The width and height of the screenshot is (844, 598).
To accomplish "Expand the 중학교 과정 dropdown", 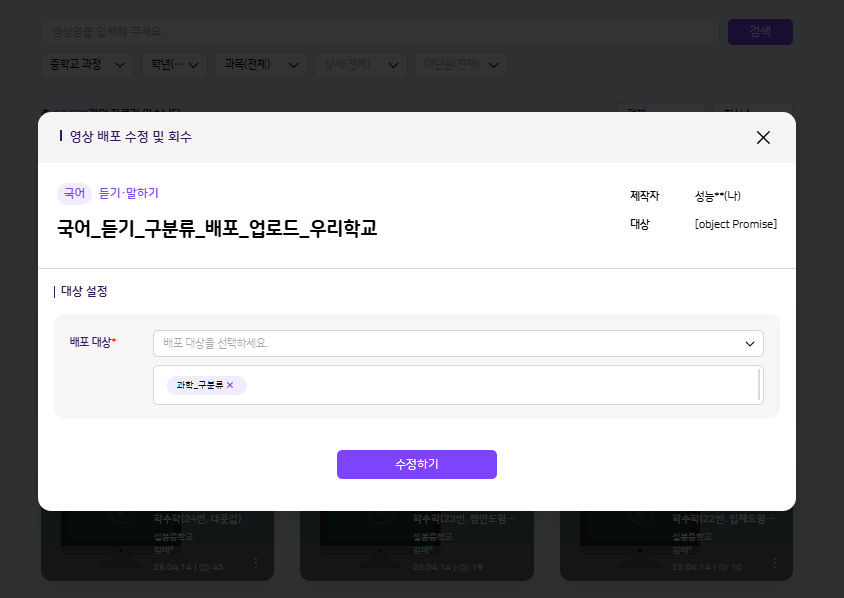I will 89,65.
